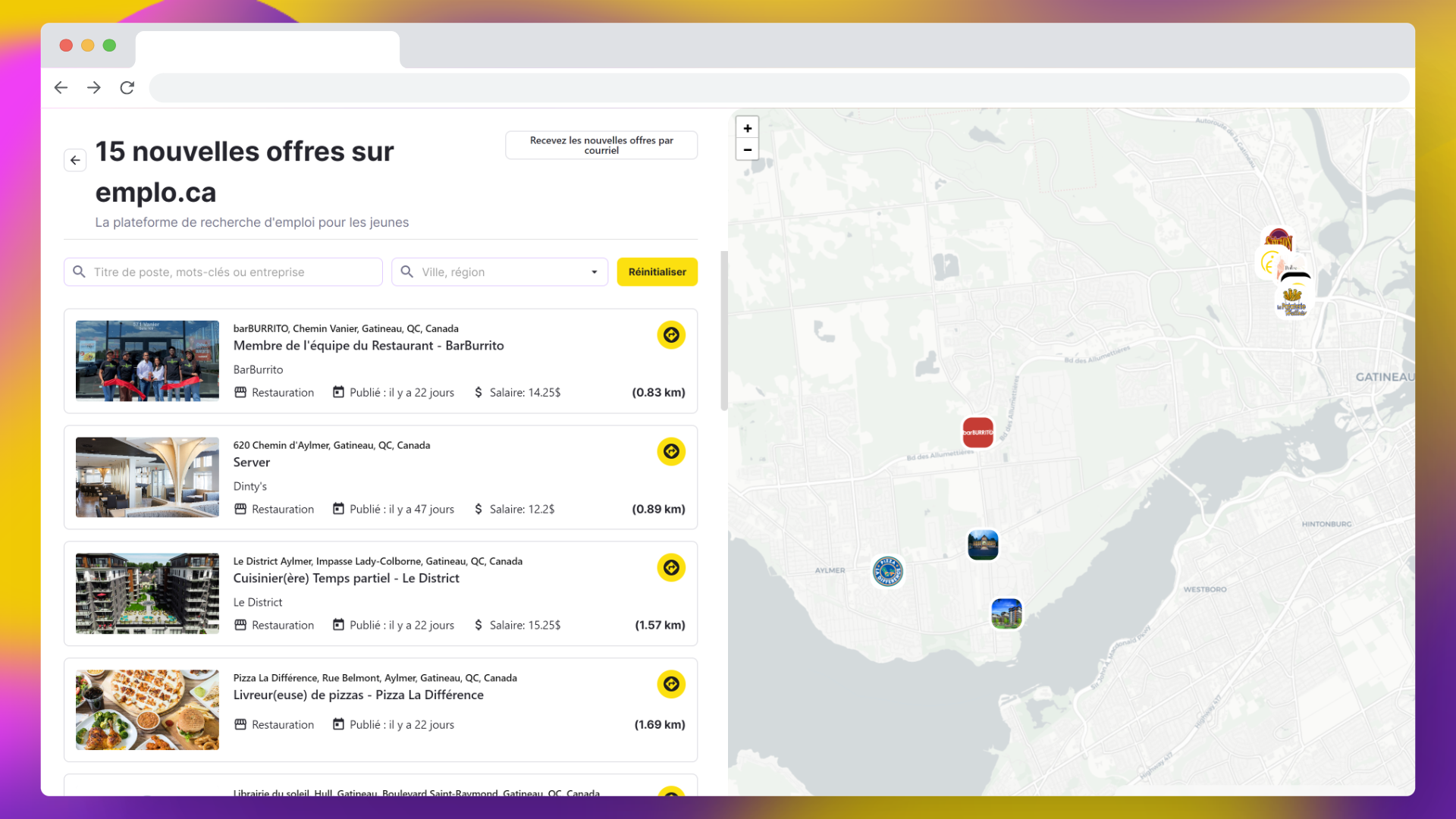Click the red barBURRITO map marker
The image size is (1456, 819).
tap(978, 432)
